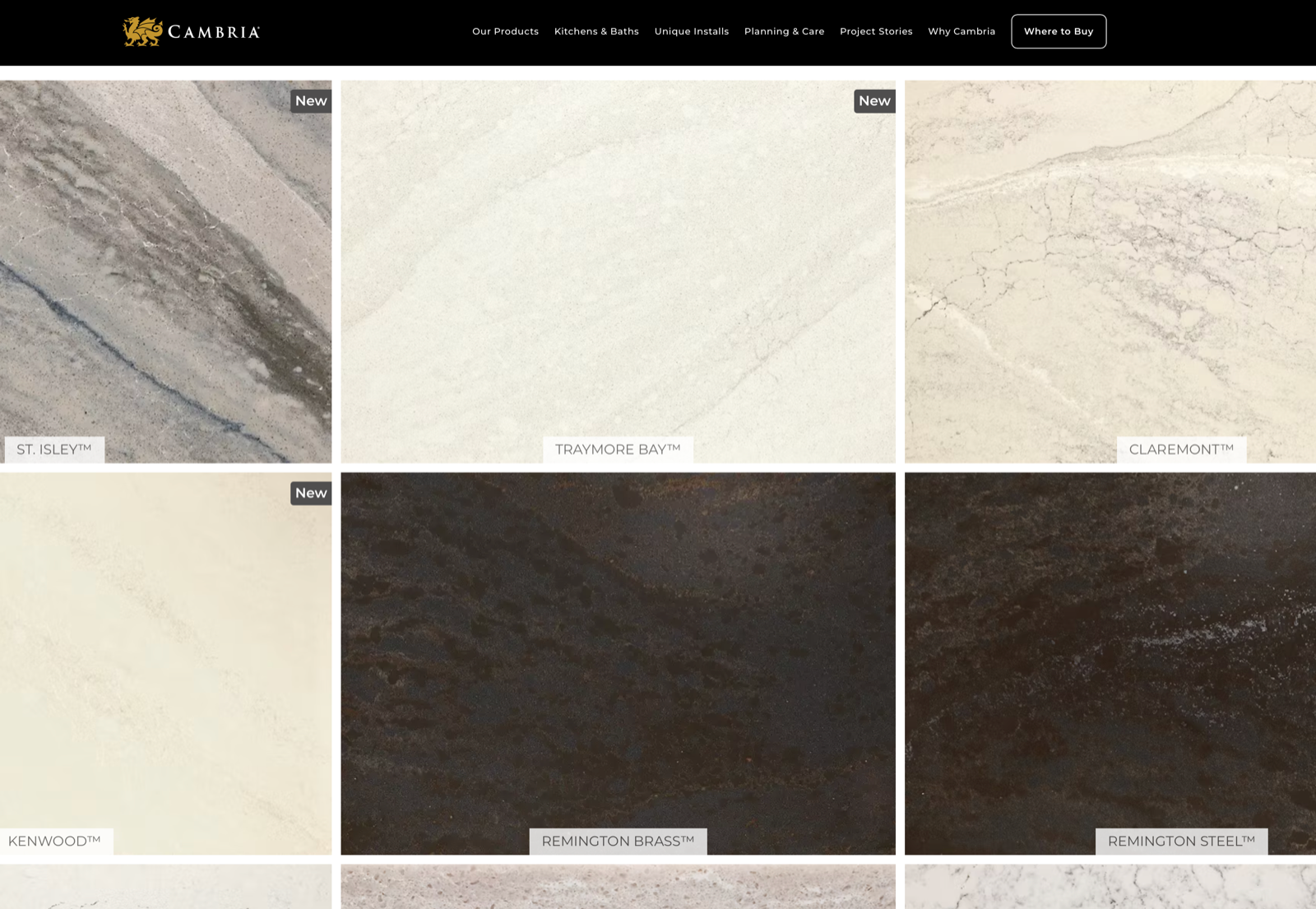Open the Claremont design swatch
The width and height of the screenshot is (1316, 909).
pyautogui.click(x=1110, y=271)
